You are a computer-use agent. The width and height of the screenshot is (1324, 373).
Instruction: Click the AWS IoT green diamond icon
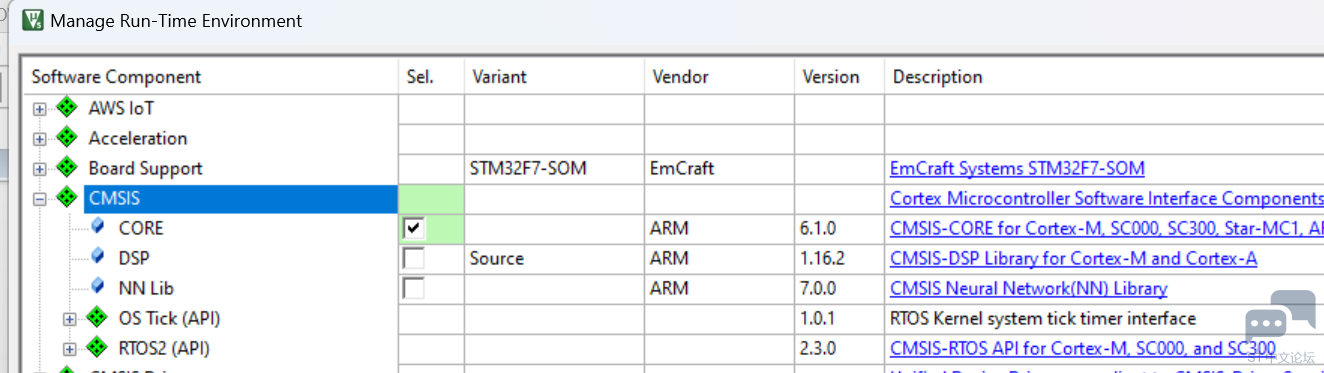coord(67,108)
